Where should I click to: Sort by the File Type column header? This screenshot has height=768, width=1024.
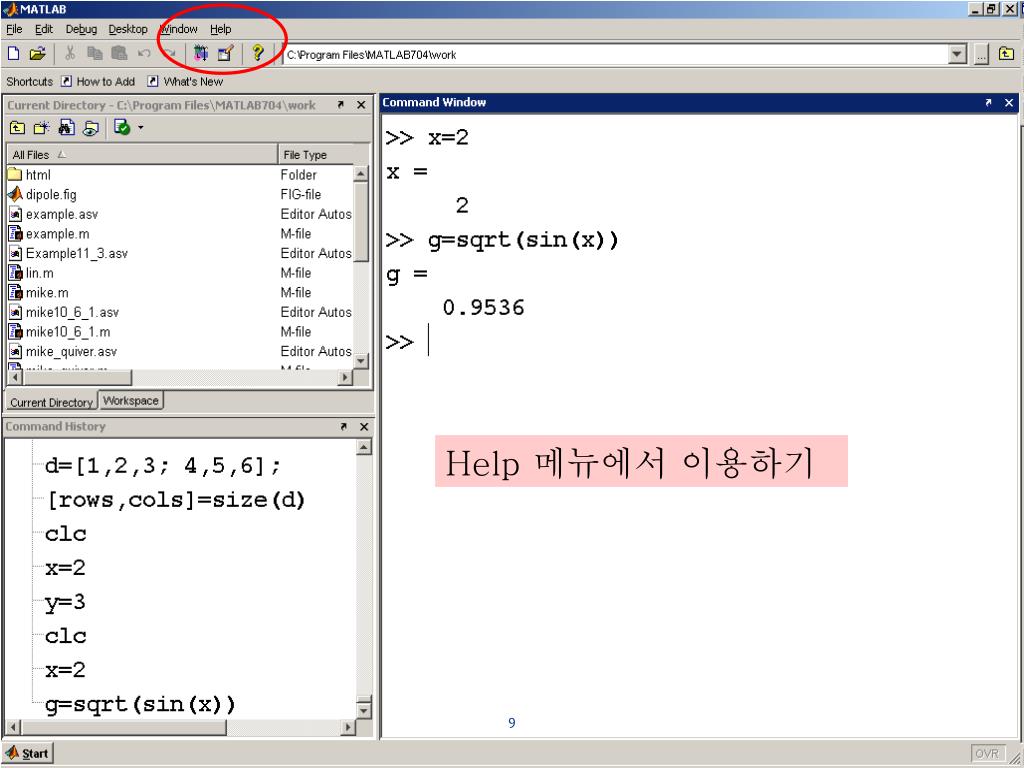316,155
